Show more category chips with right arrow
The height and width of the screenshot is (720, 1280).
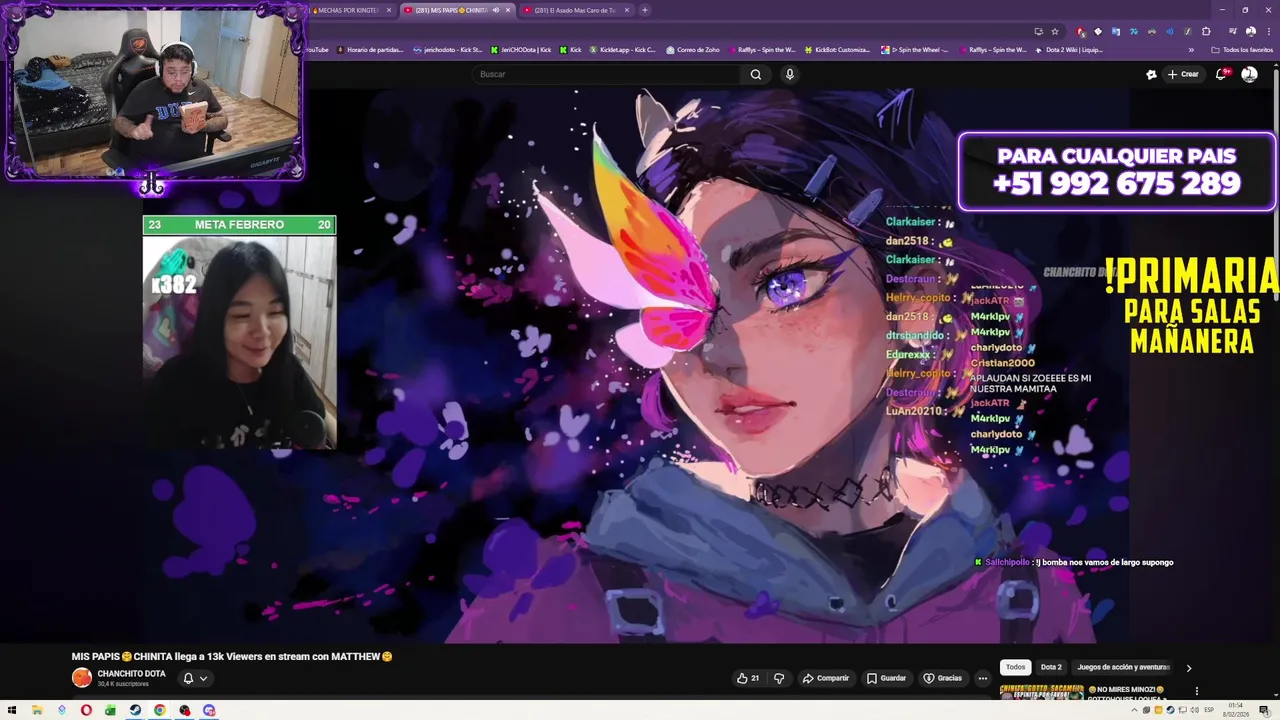pos(1189,667)
